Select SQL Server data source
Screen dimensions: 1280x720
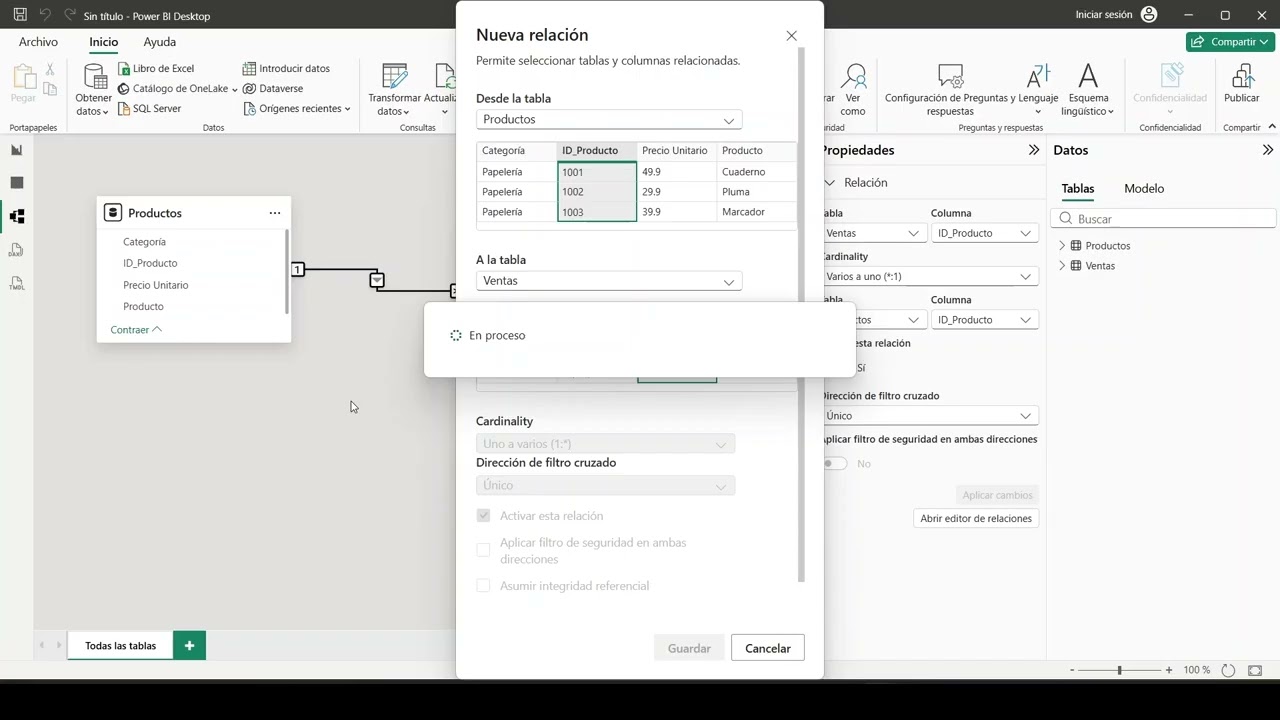[x=149, y=108]
